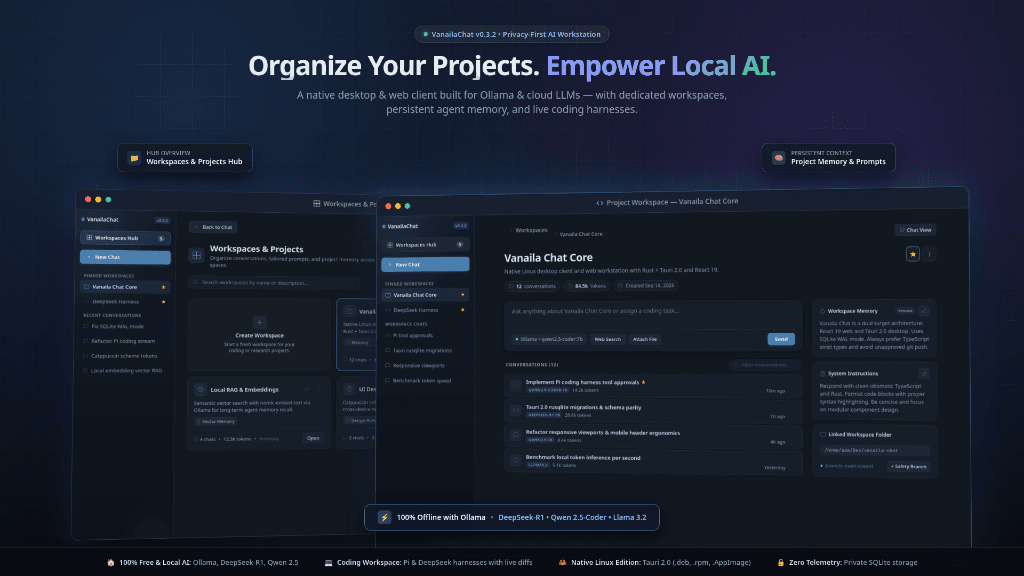
Task: Toggle the Vanaila Chat Core favorite star button
Action: pyautogui.click(x=913, y=254)
